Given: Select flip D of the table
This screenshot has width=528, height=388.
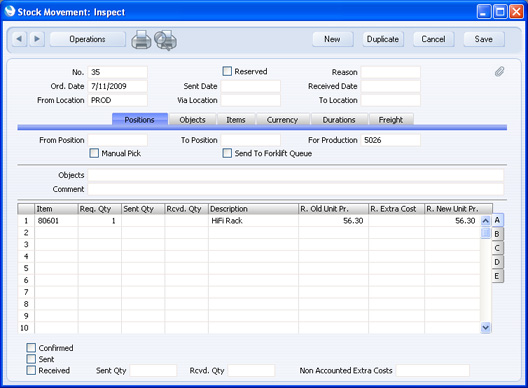Looking at the screenshot, I should pos(497,262).
